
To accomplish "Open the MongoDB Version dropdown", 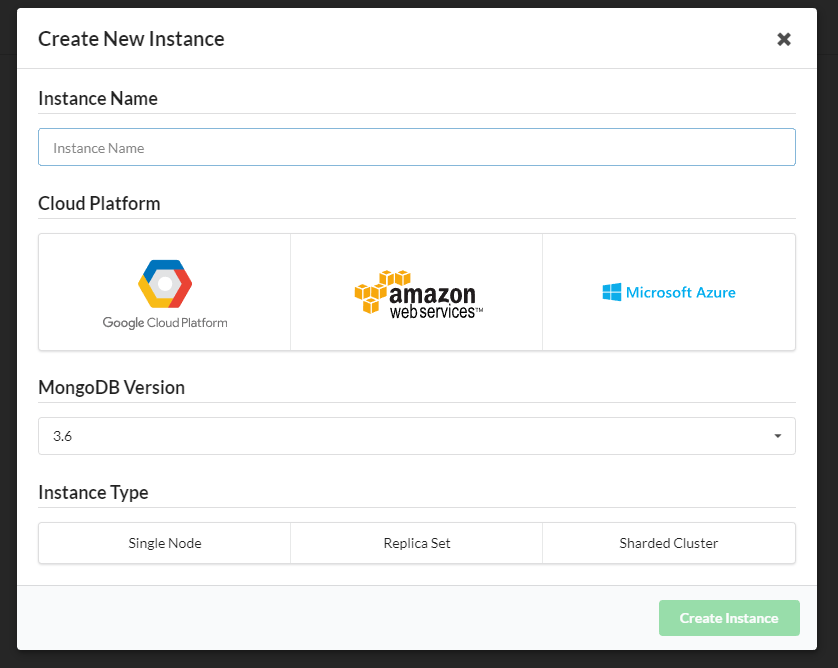I will coord(417,436).
